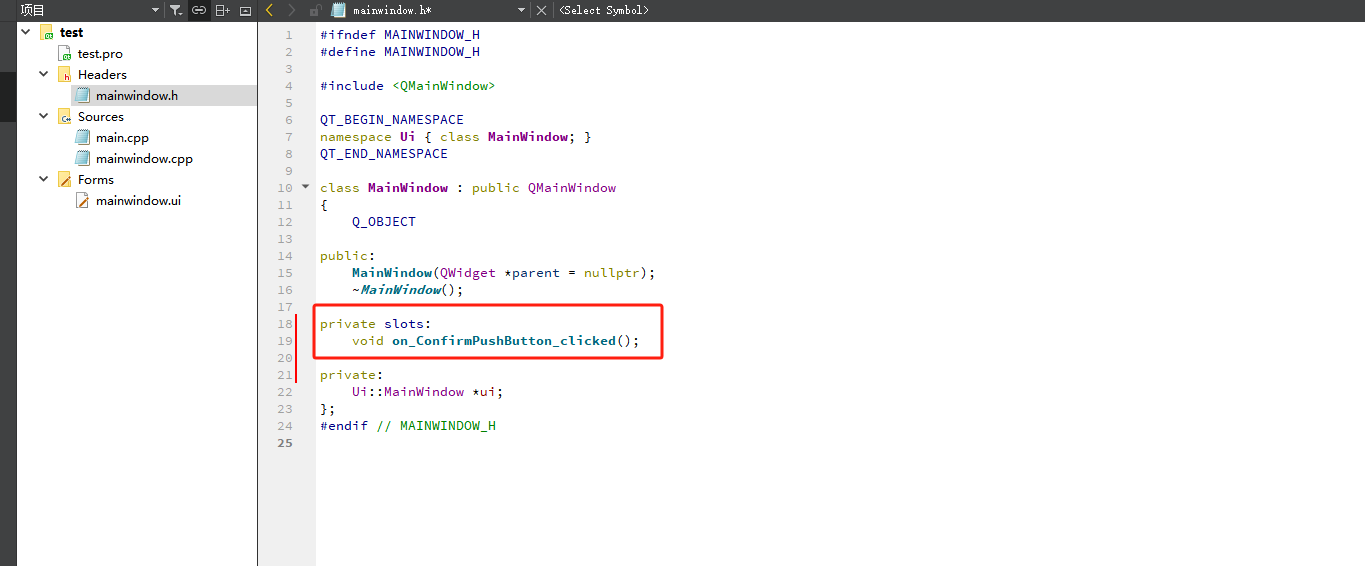Click nullptr in the constructor line
Screen dimensions: 1365x566
611,273
